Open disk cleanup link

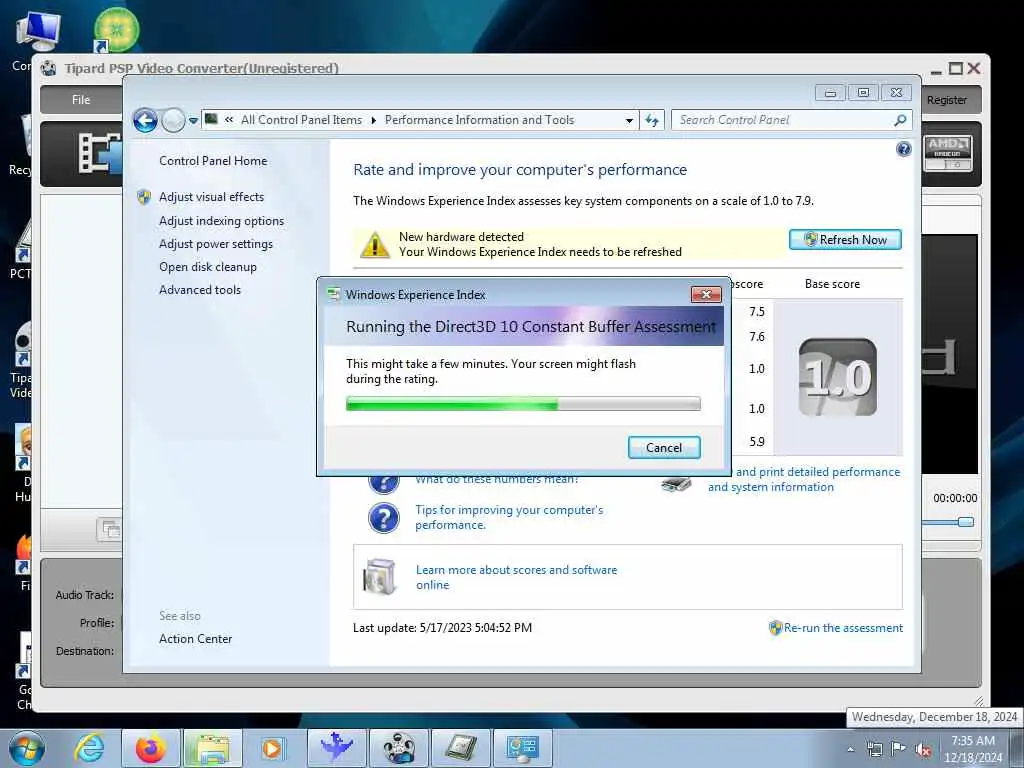pyautogui.click(x=208, y=266)
